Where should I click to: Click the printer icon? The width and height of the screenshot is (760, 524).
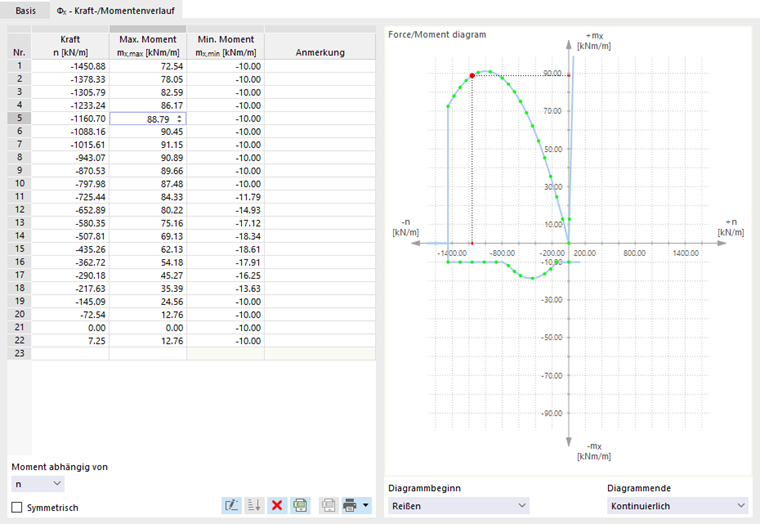coord(350,506)
